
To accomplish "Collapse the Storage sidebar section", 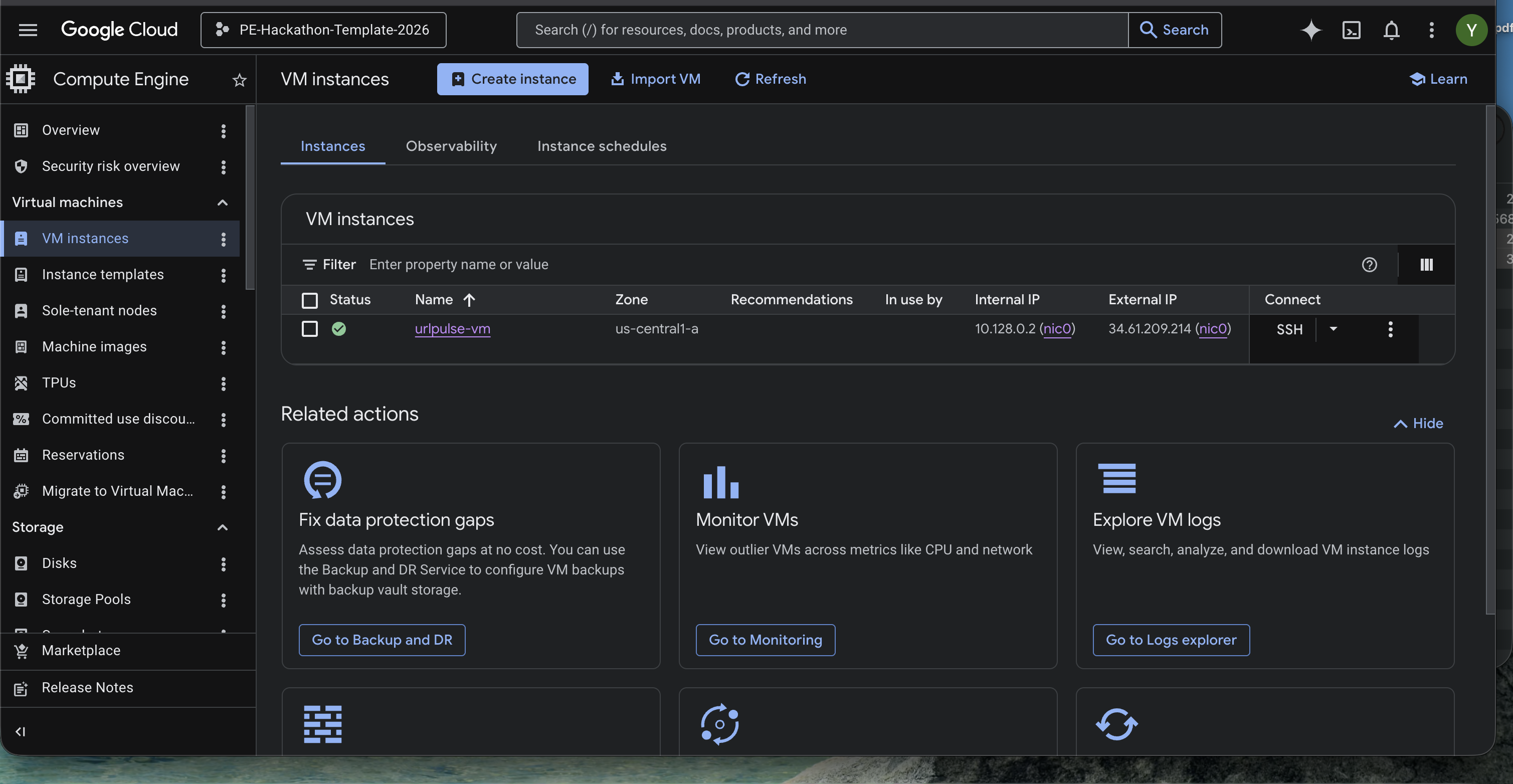I will 222,527.
